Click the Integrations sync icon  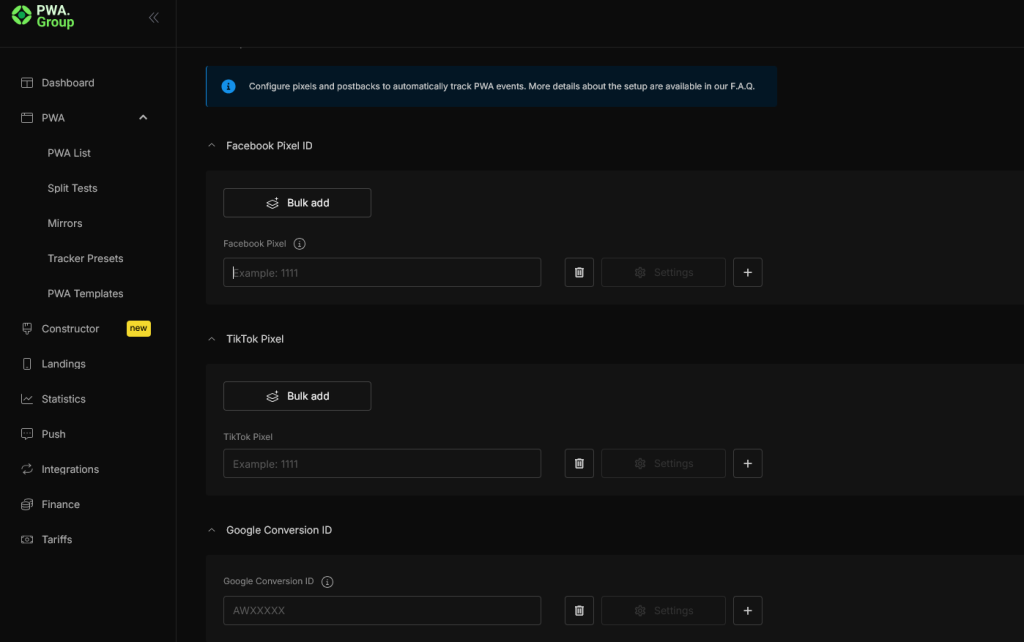[27, 470]
